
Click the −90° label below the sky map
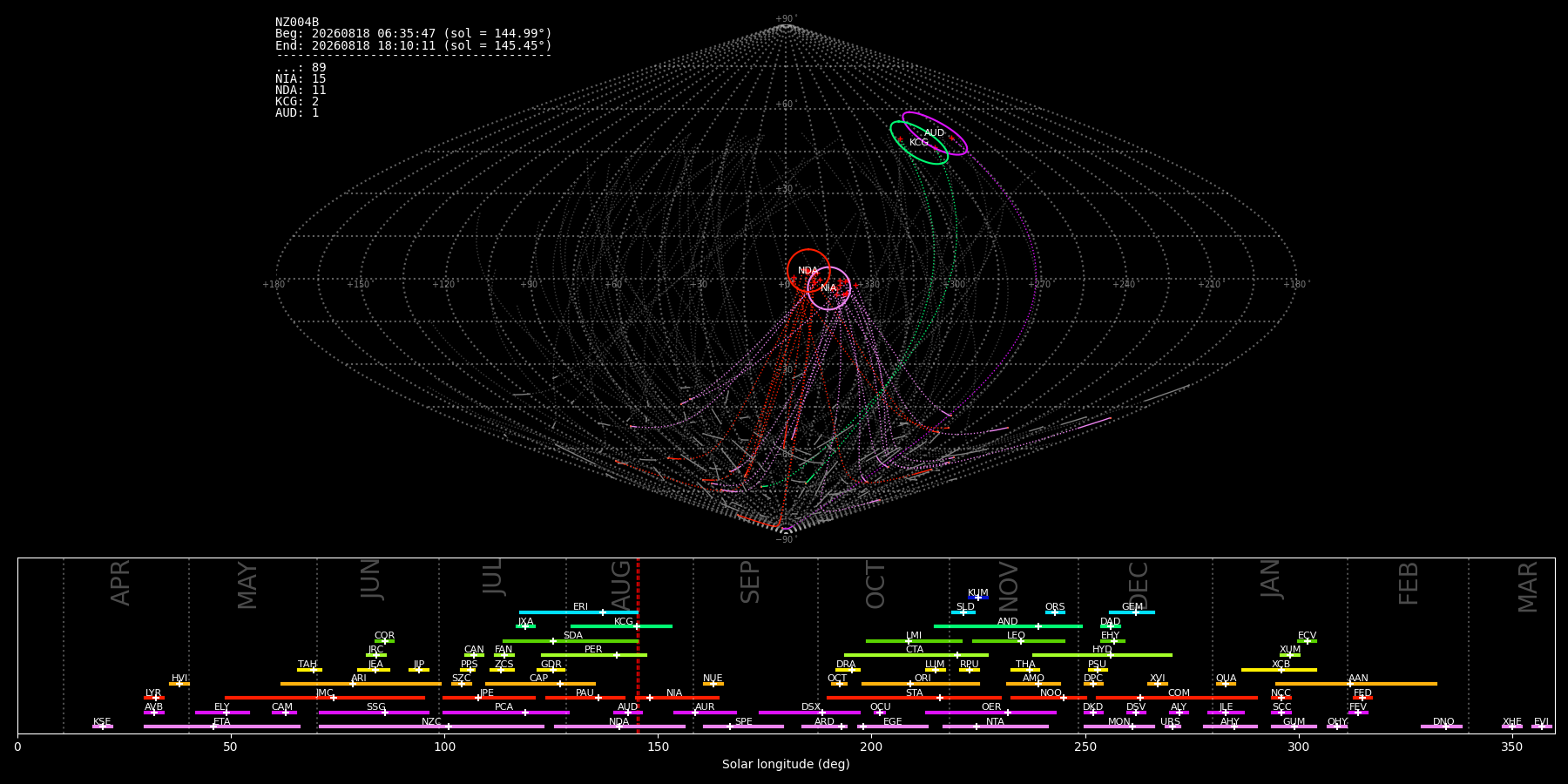point(786,540)
